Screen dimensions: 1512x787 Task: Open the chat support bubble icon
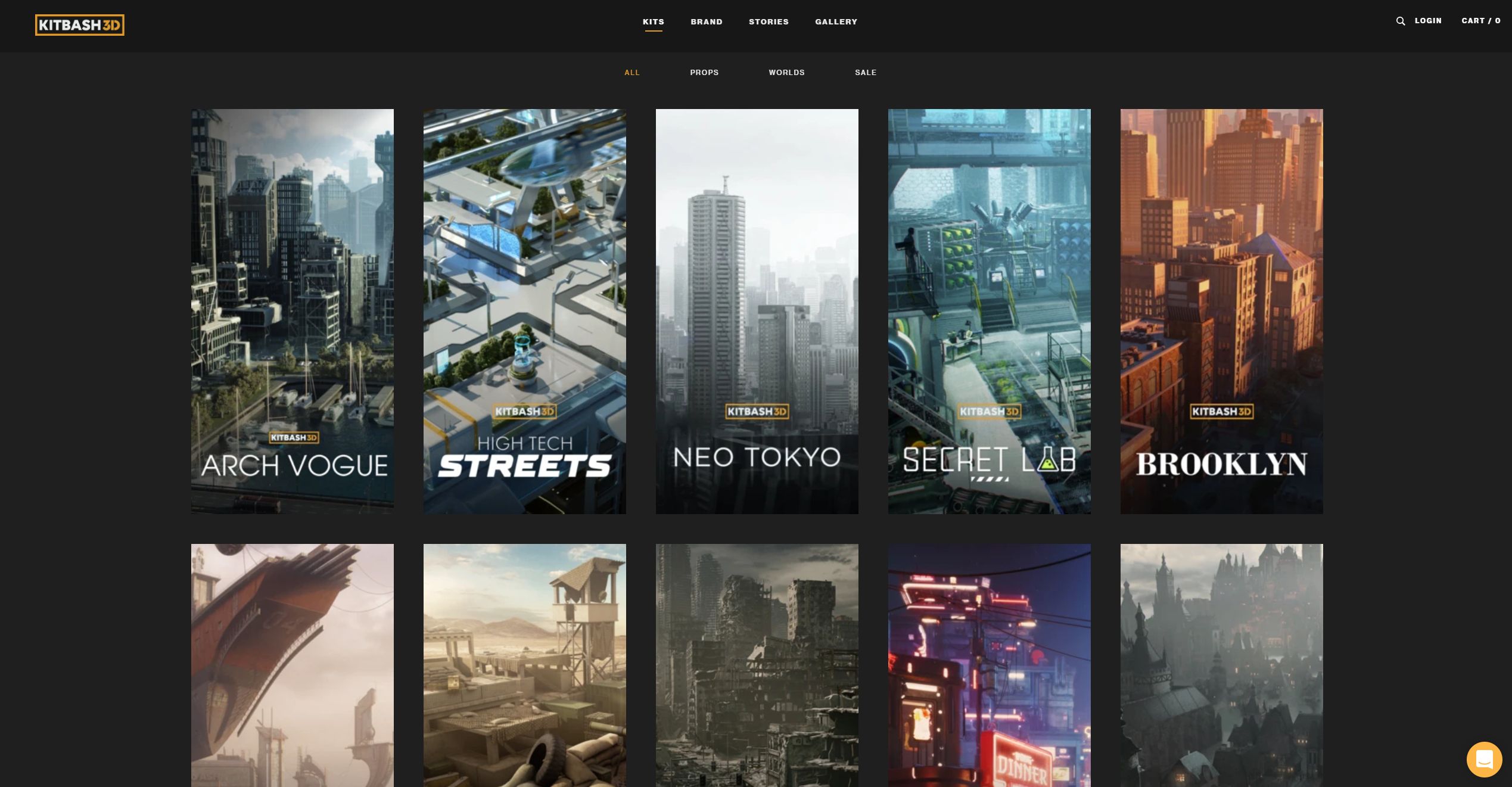[1484, 759]
